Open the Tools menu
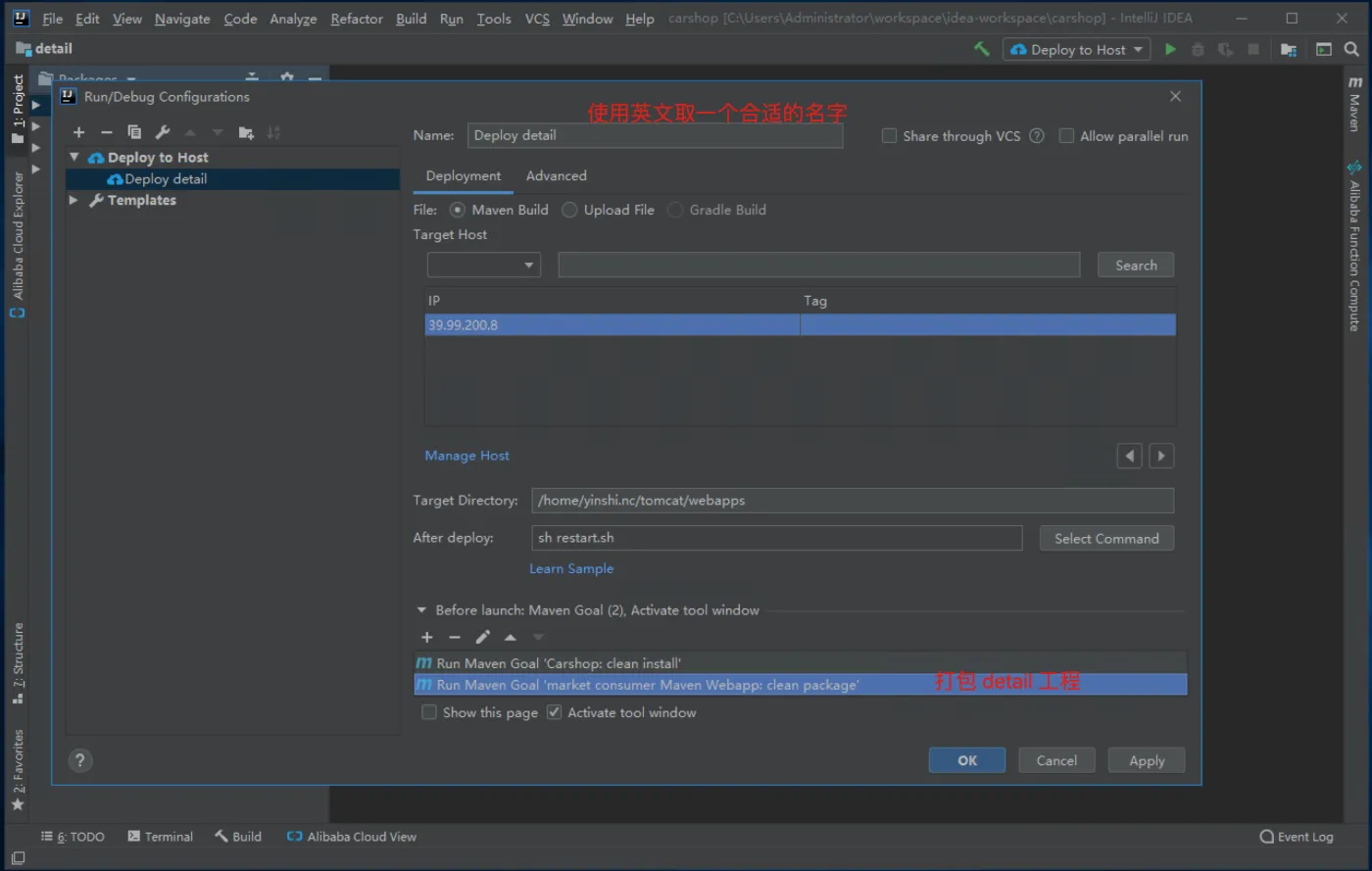 pyautogui.click(x=494, y=19)
